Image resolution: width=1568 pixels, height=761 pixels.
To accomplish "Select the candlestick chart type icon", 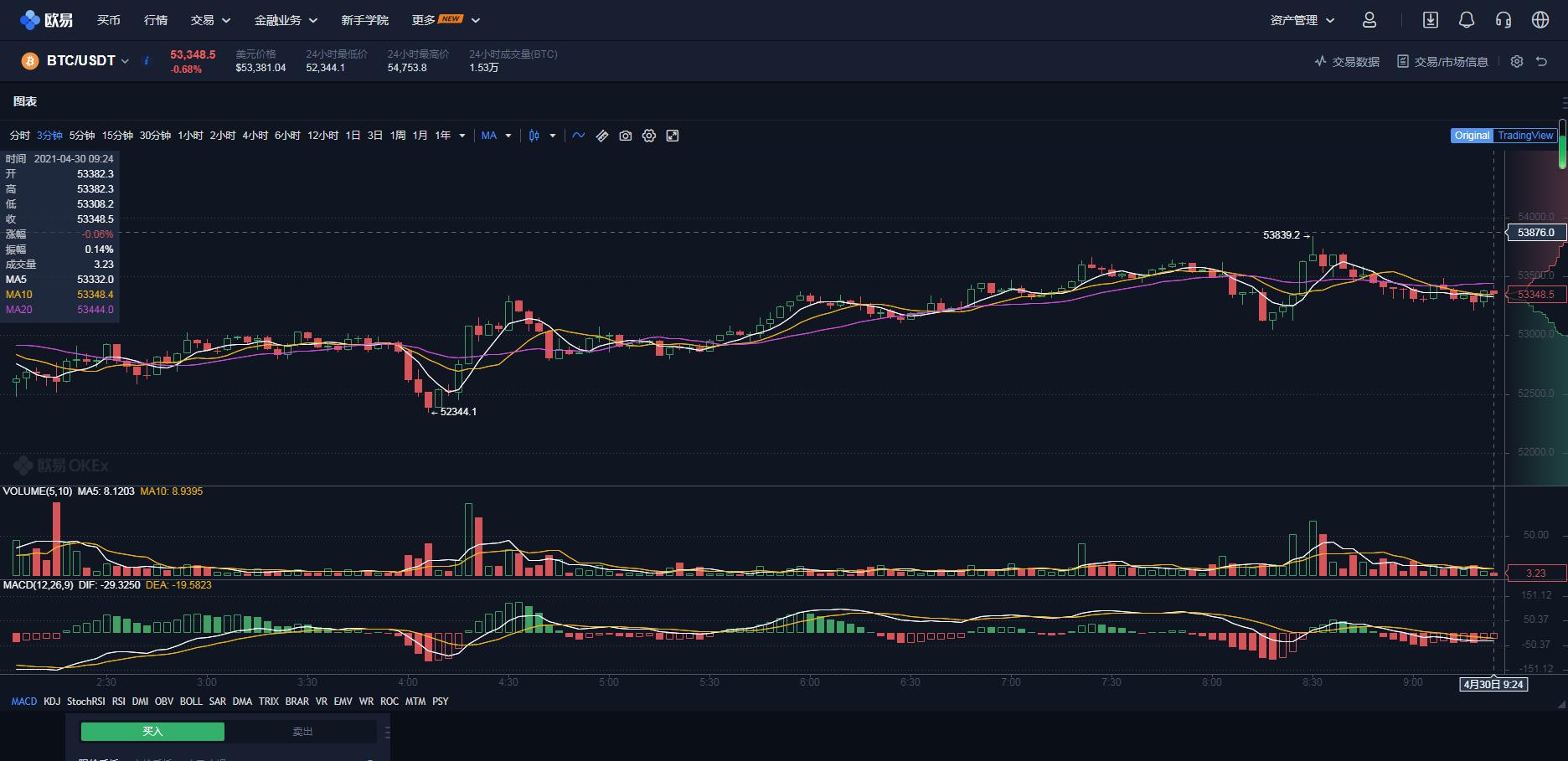I will pos(534,136).
